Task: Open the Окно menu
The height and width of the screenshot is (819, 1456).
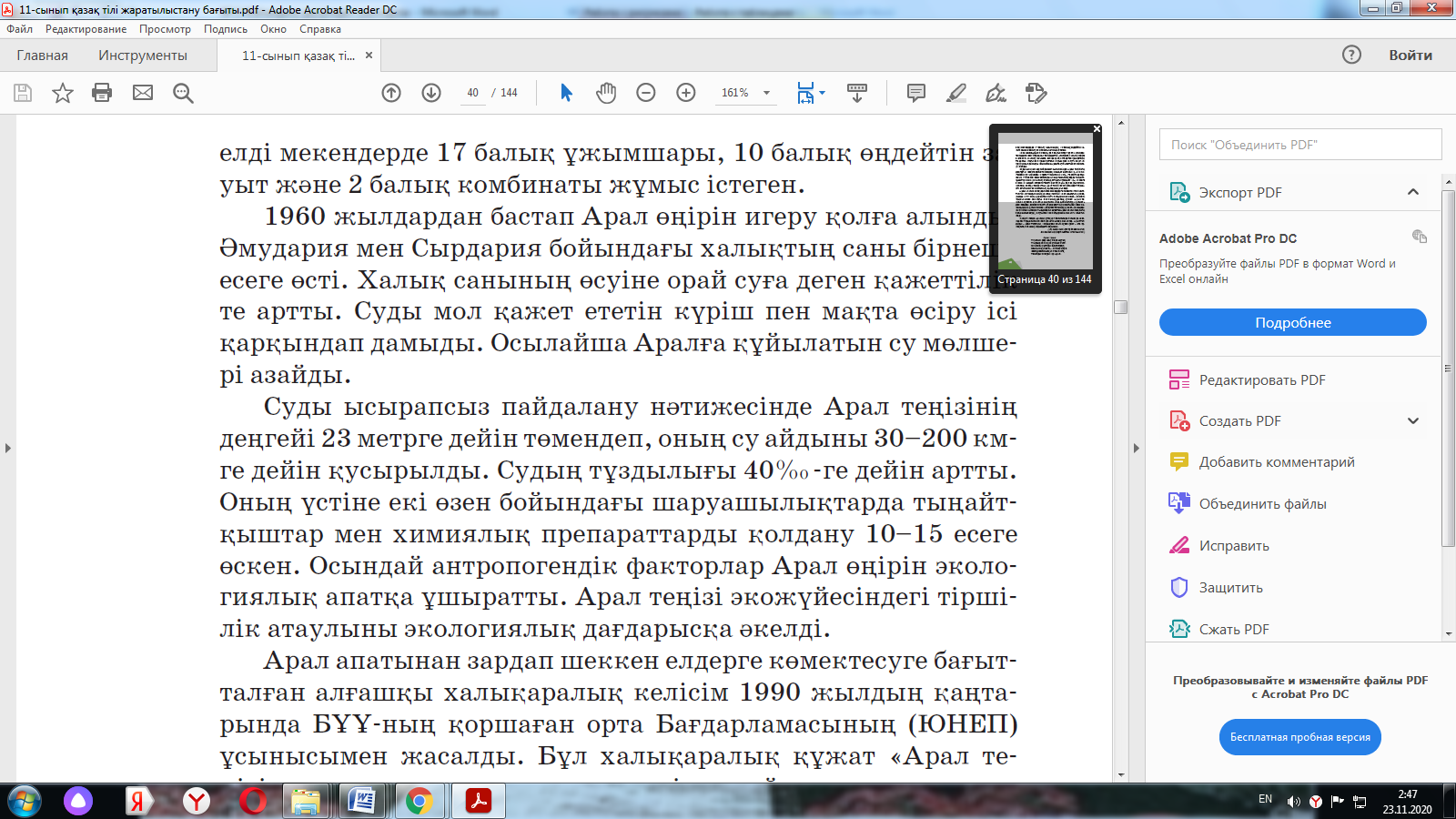Action: pyautogui.click(x=273, y=29)
